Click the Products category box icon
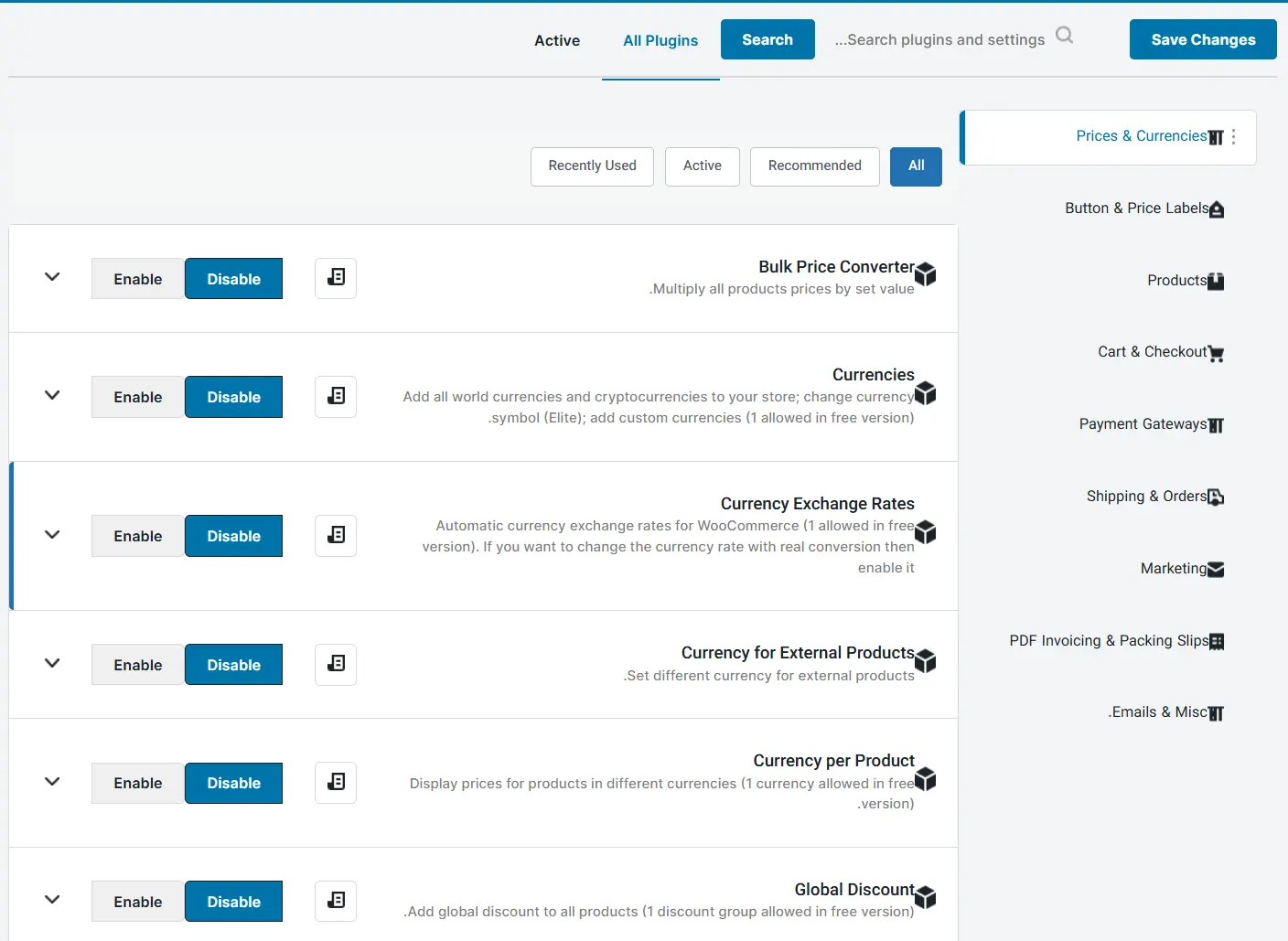This screenshot has width=1288, height=941. click(1216, 282)
